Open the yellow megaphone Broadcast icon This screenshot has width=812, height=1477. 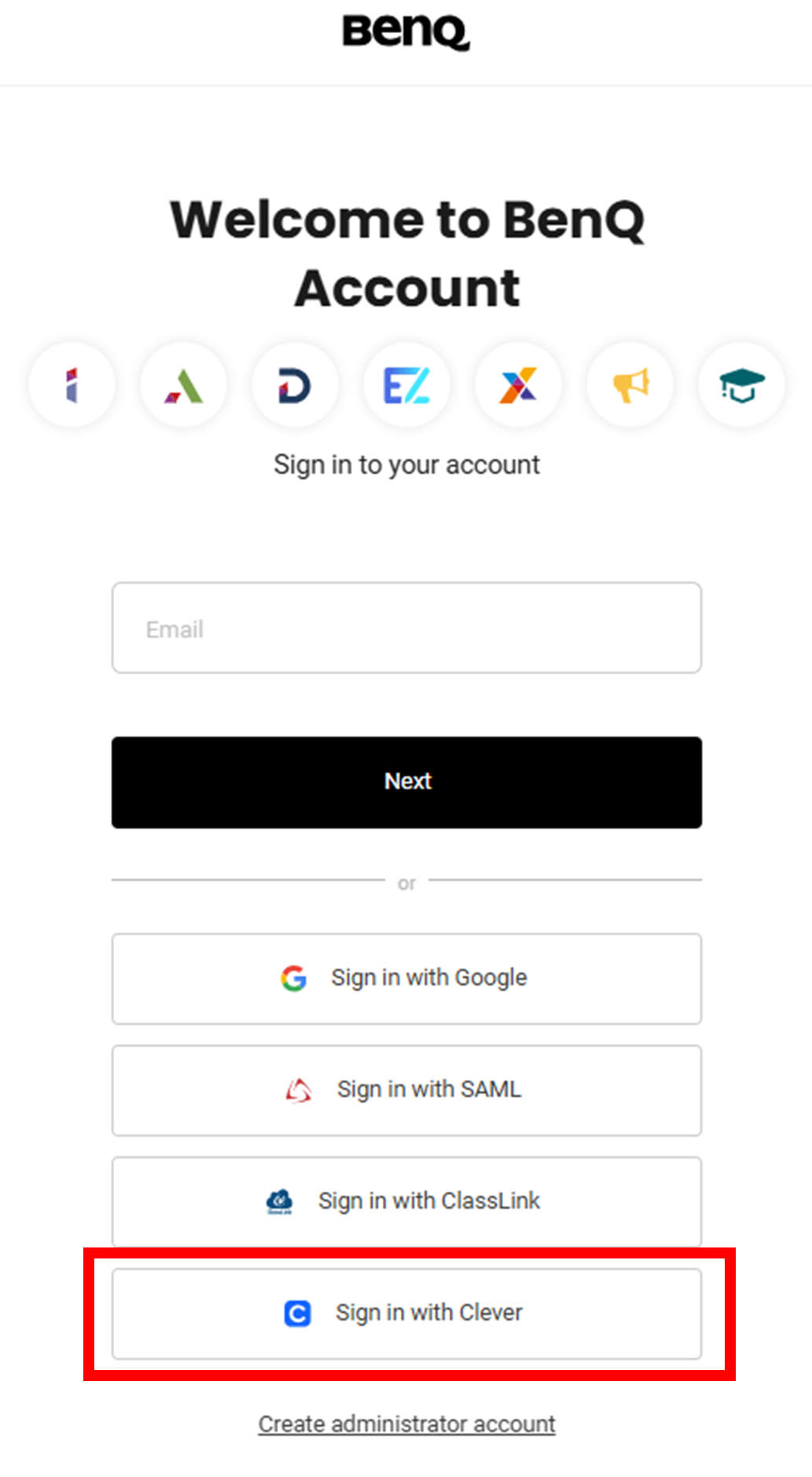coord(630,384)
